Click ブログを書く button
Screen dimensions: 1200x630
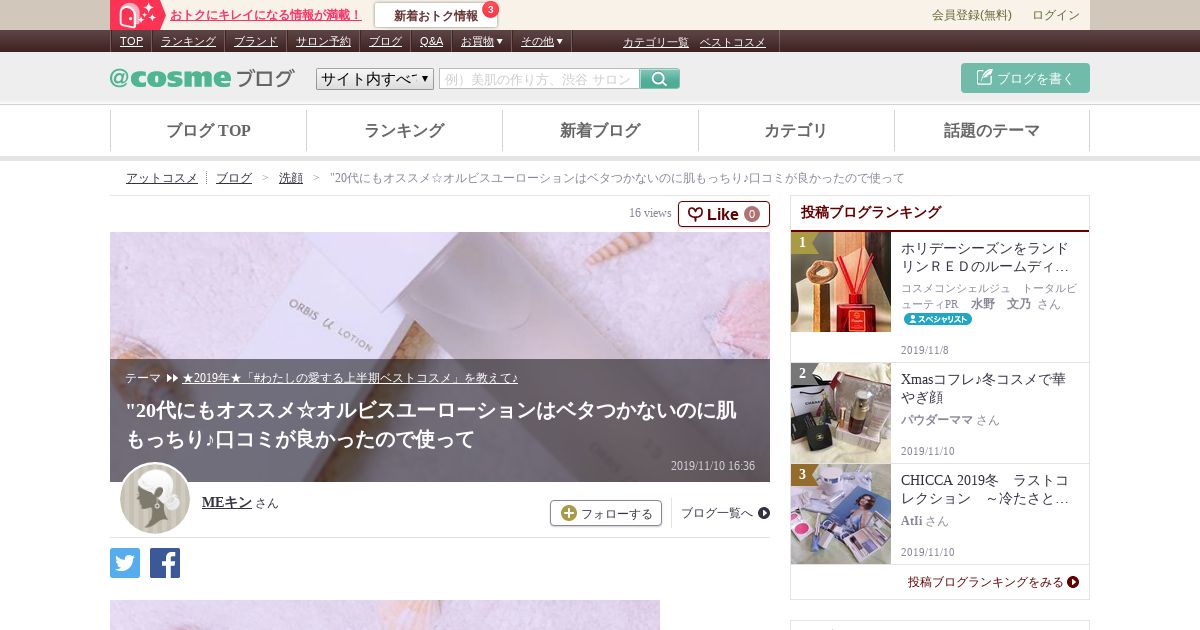point(1025,78)
